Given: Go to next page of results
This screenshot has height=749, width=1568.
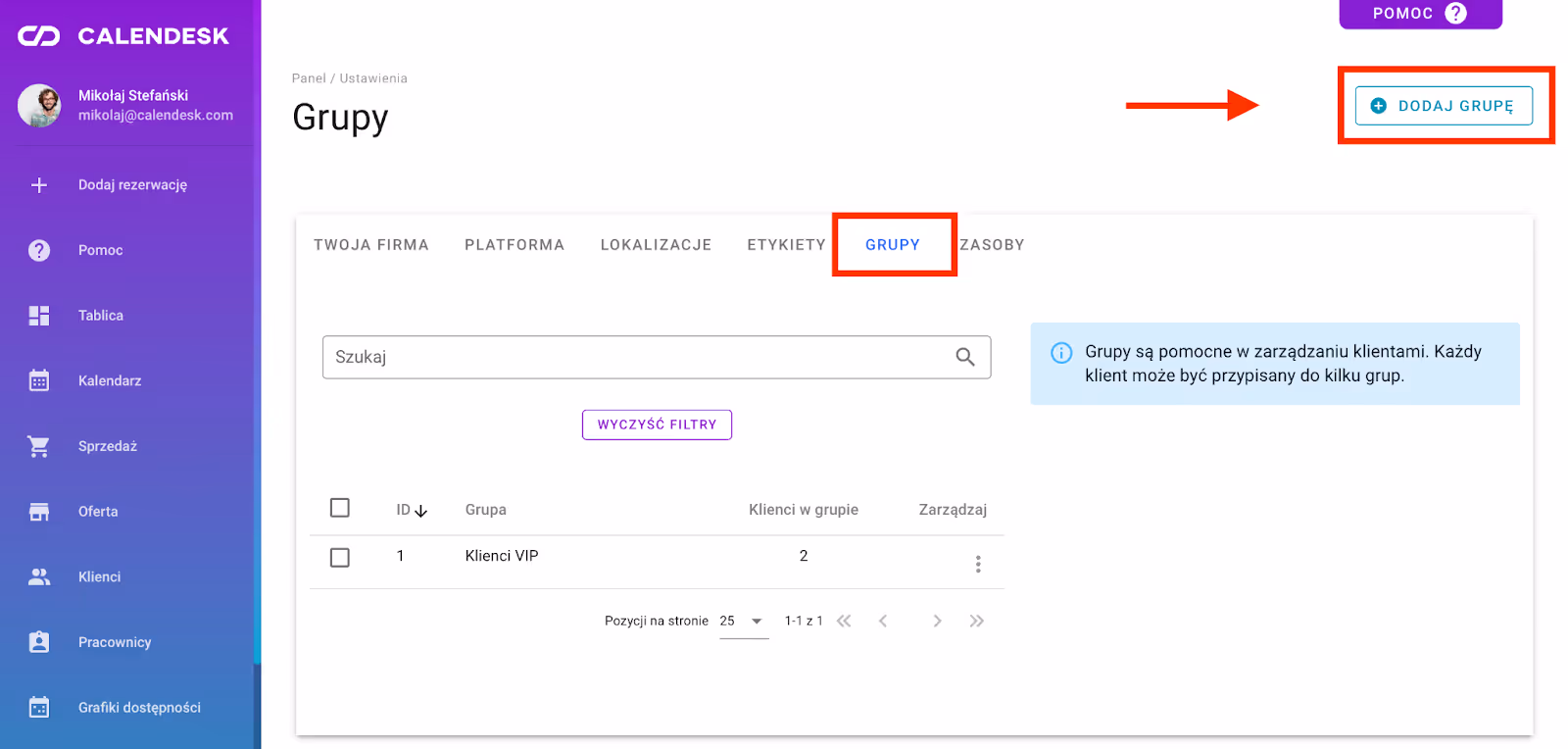Looking at the screenshot, I should point(937,621).
